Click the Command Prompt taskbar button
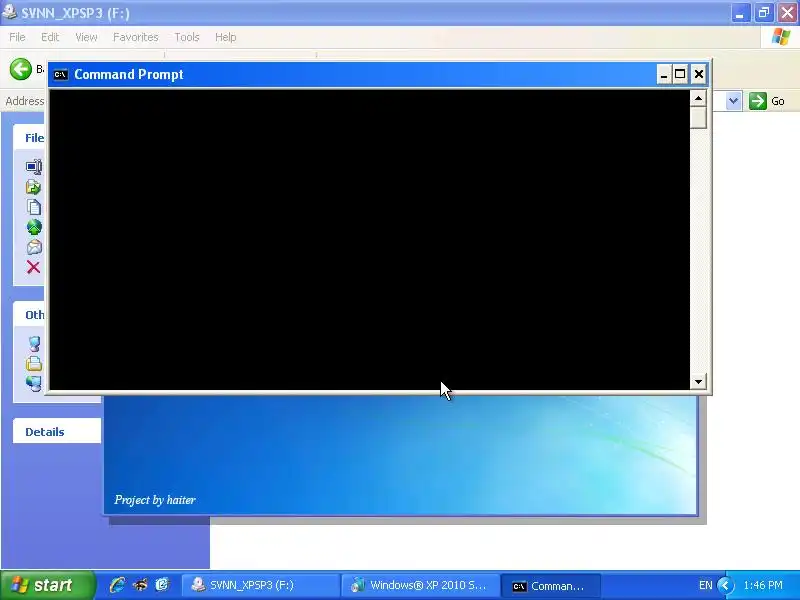800x600 pixels. (x=551, y=586)
